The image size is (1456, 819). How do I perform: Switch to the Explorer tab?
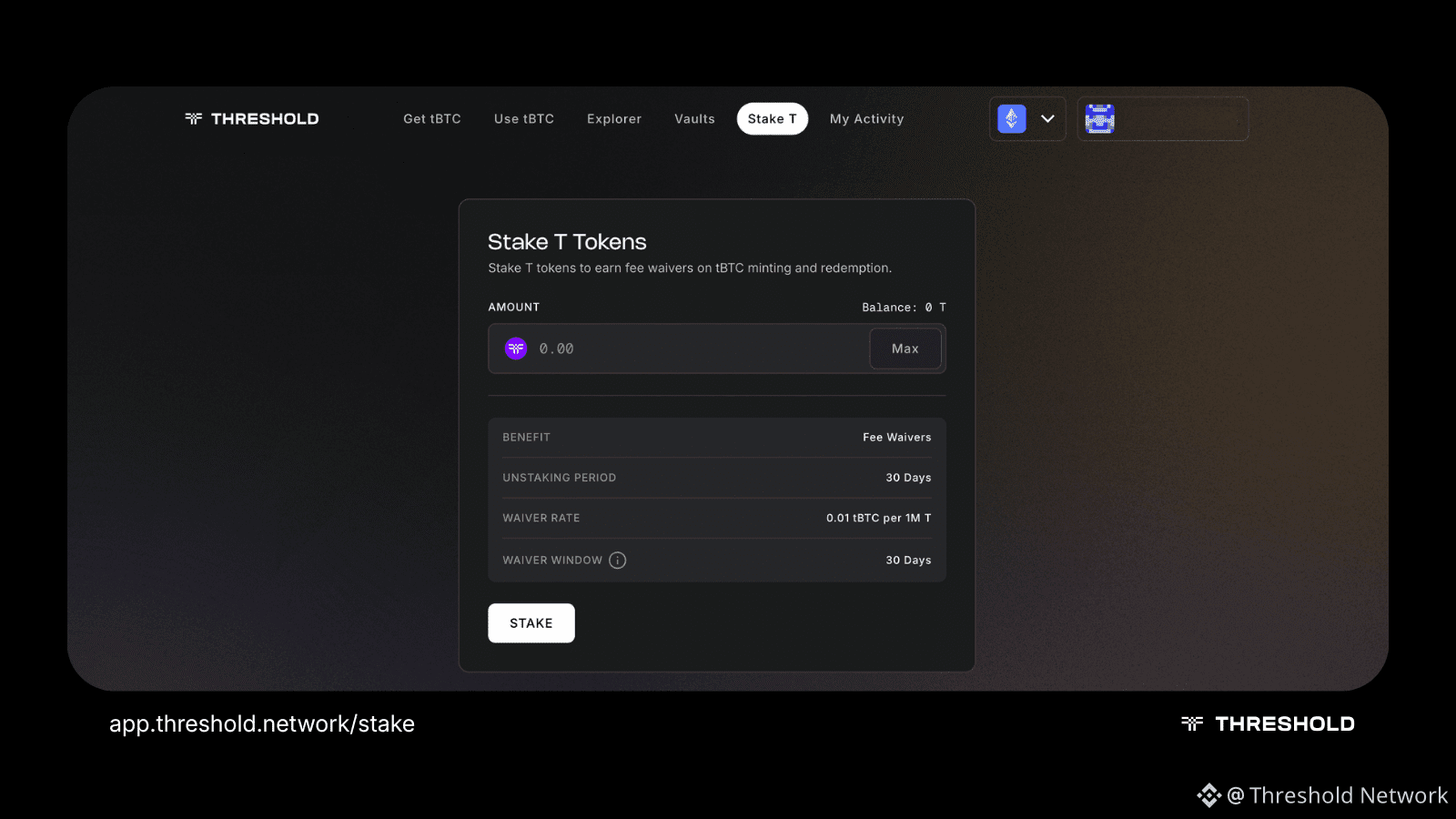coord(614,119)
